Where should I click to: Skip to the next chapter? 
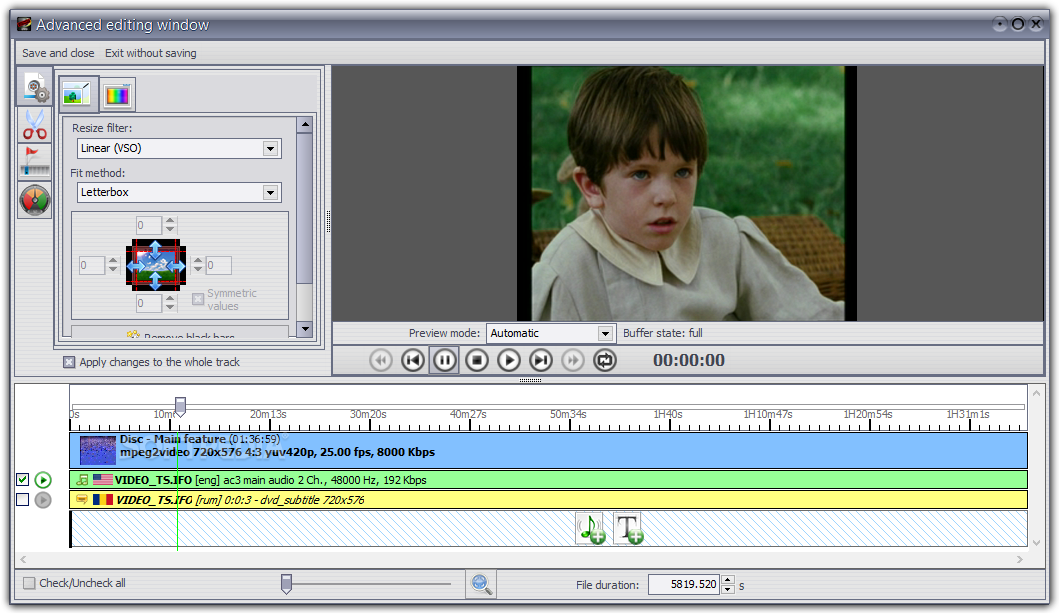click(x=541, y=360)
